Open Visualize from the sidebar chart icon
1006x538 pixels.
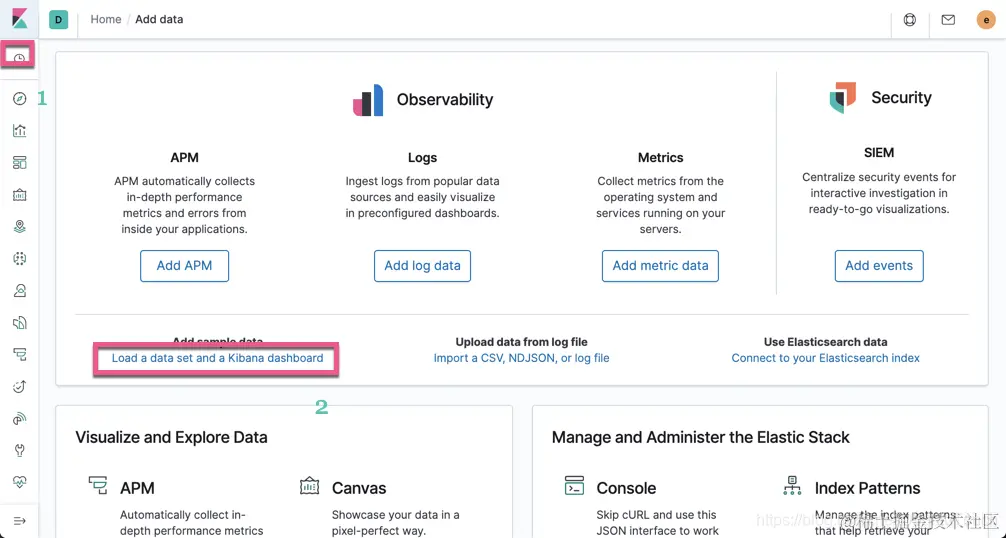pyautogui.click(x=19, y=131)
